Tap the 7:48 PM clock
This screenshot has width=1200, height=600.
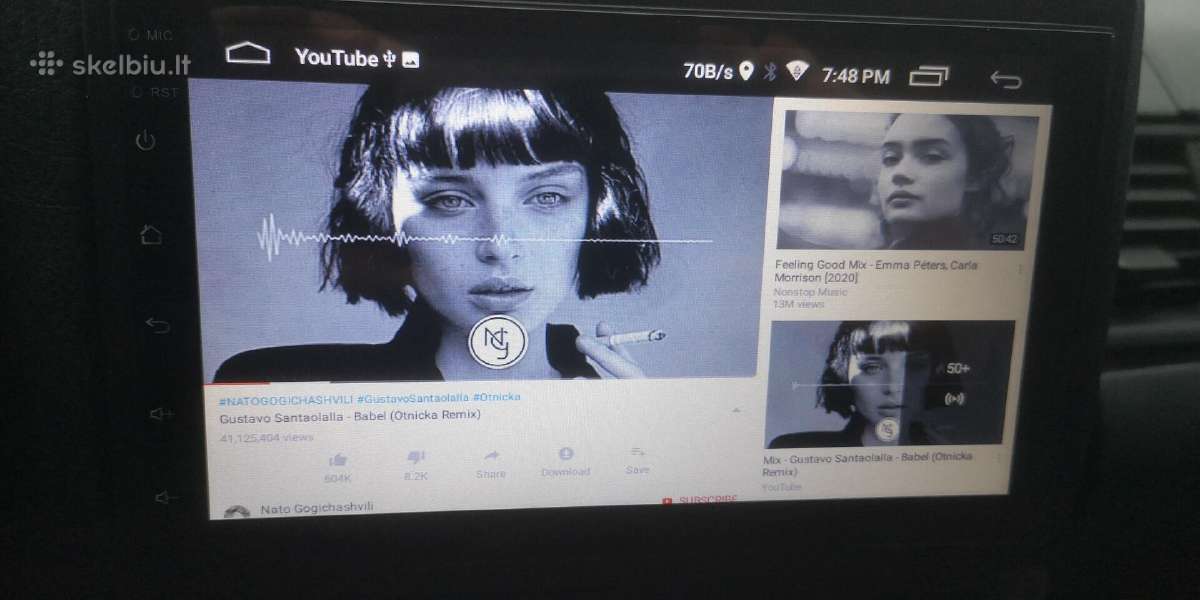(856, 75)
